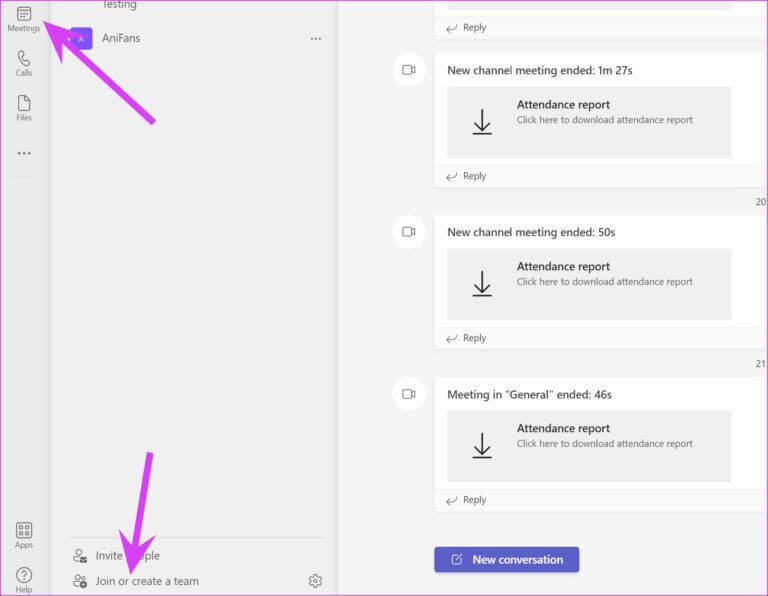Click Join or create a team
The width and height of the screenshot is (768, 596).
pyautogui.click(x=147, y=581)
